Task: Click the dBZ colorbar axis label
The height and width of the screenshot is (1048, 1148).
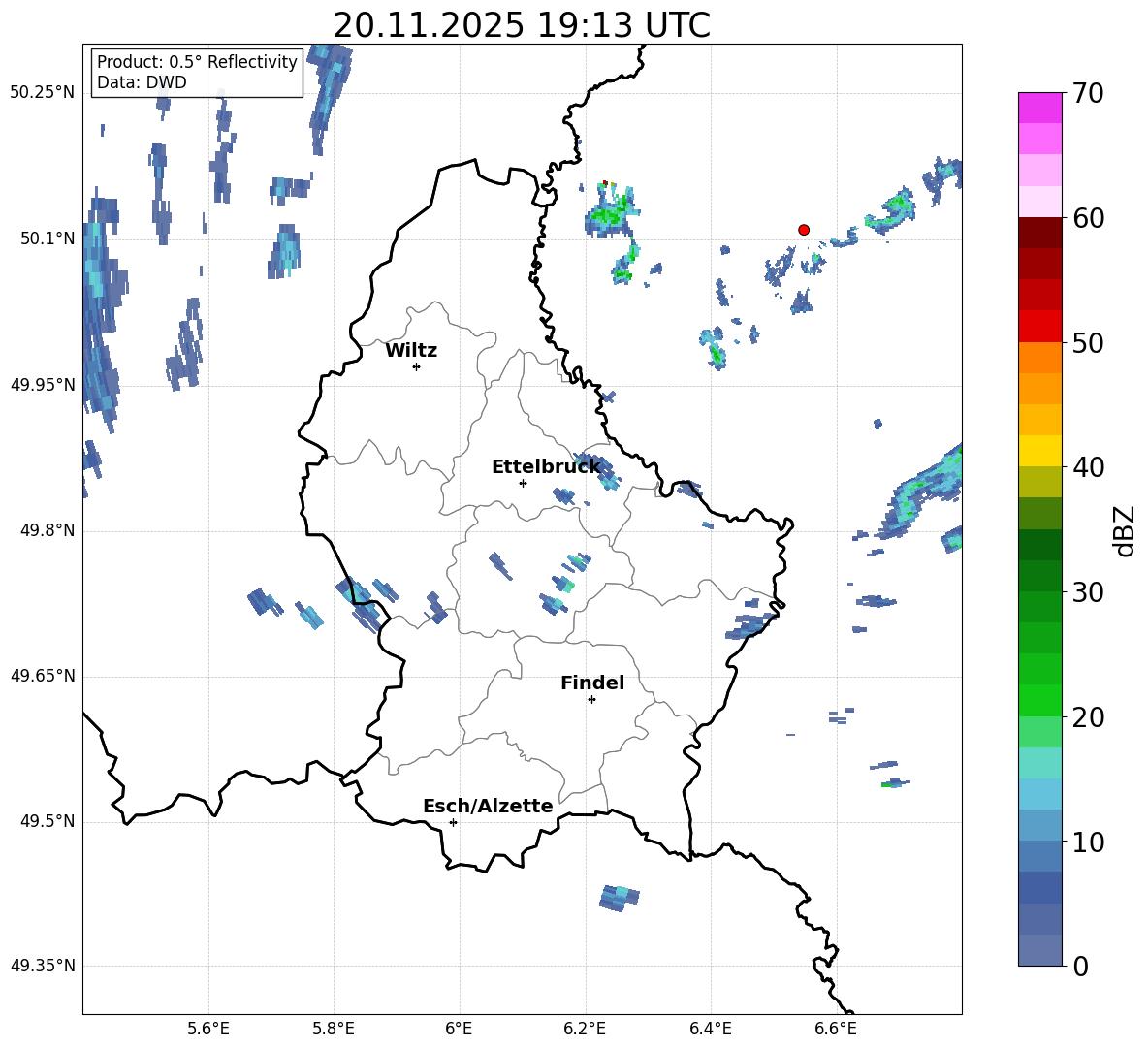Action: [1125, 530]
